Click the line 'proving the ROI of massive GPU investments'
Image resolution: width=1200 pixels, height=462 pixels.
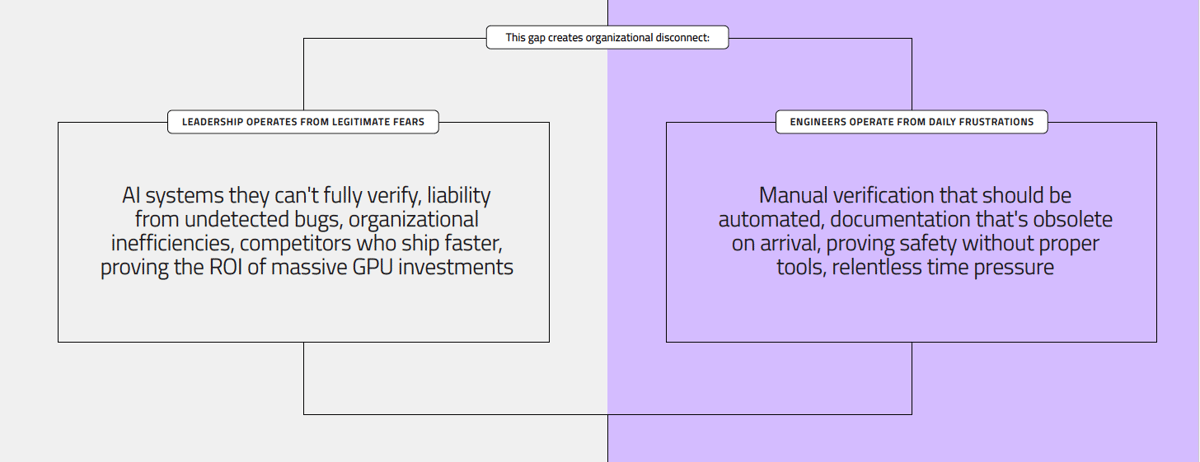click(307, 267)
